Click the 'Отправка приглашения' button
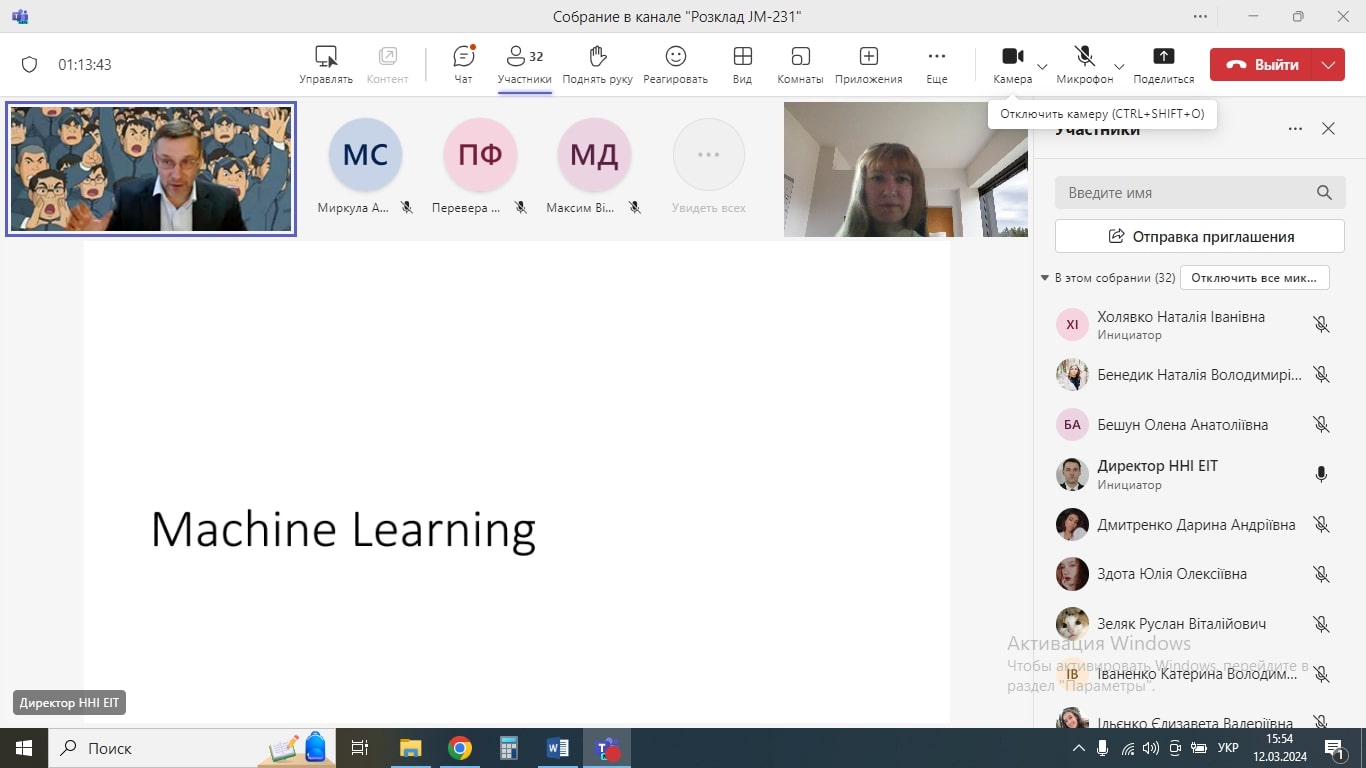 coord(1199,237)
